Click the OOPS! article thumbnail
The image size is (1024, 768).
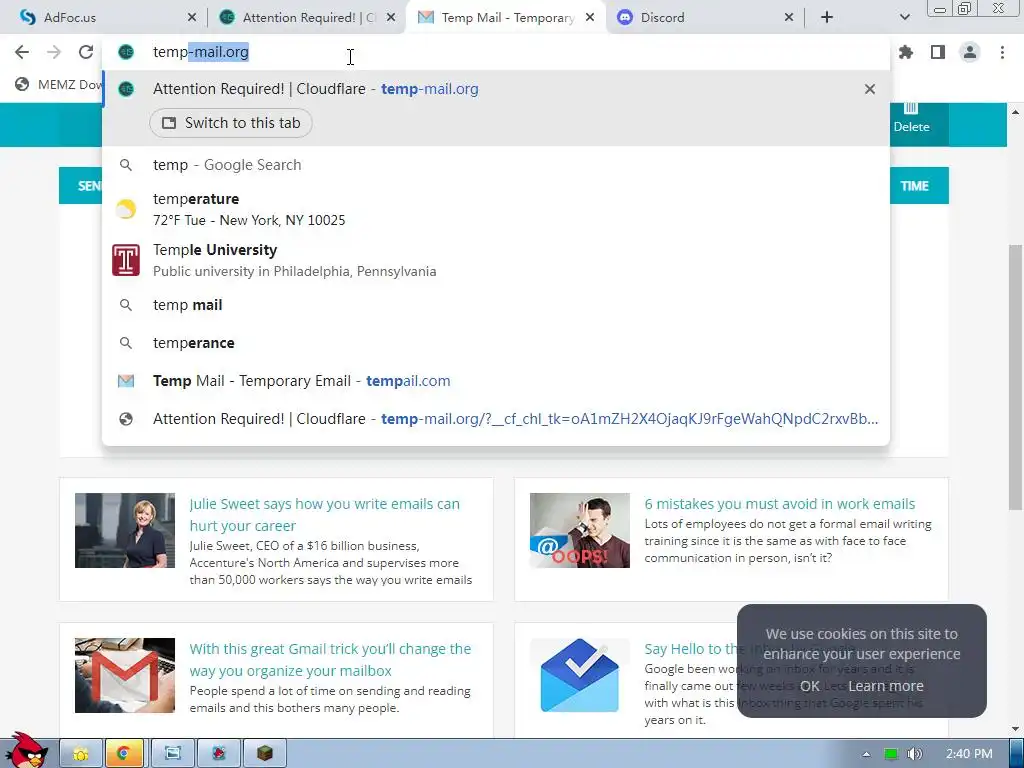click(580, 530)
